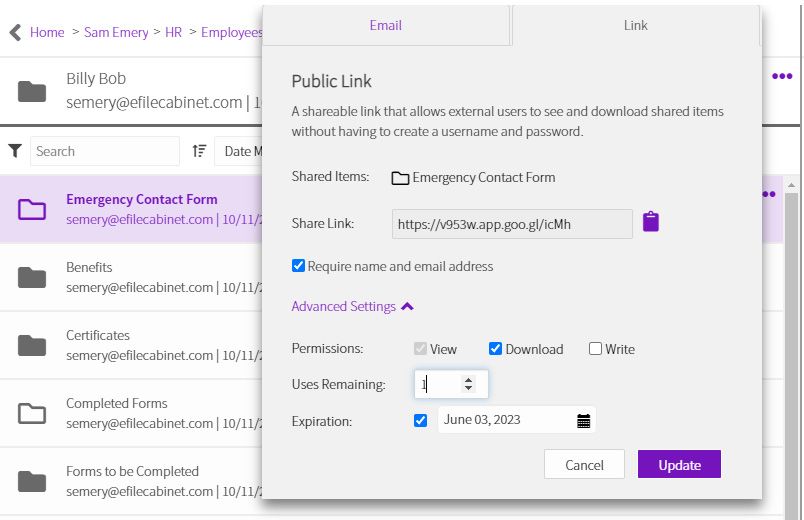This screenshot has height=520, width=804.
Task: Click the Search input field
Action: [x=104, y=151]
